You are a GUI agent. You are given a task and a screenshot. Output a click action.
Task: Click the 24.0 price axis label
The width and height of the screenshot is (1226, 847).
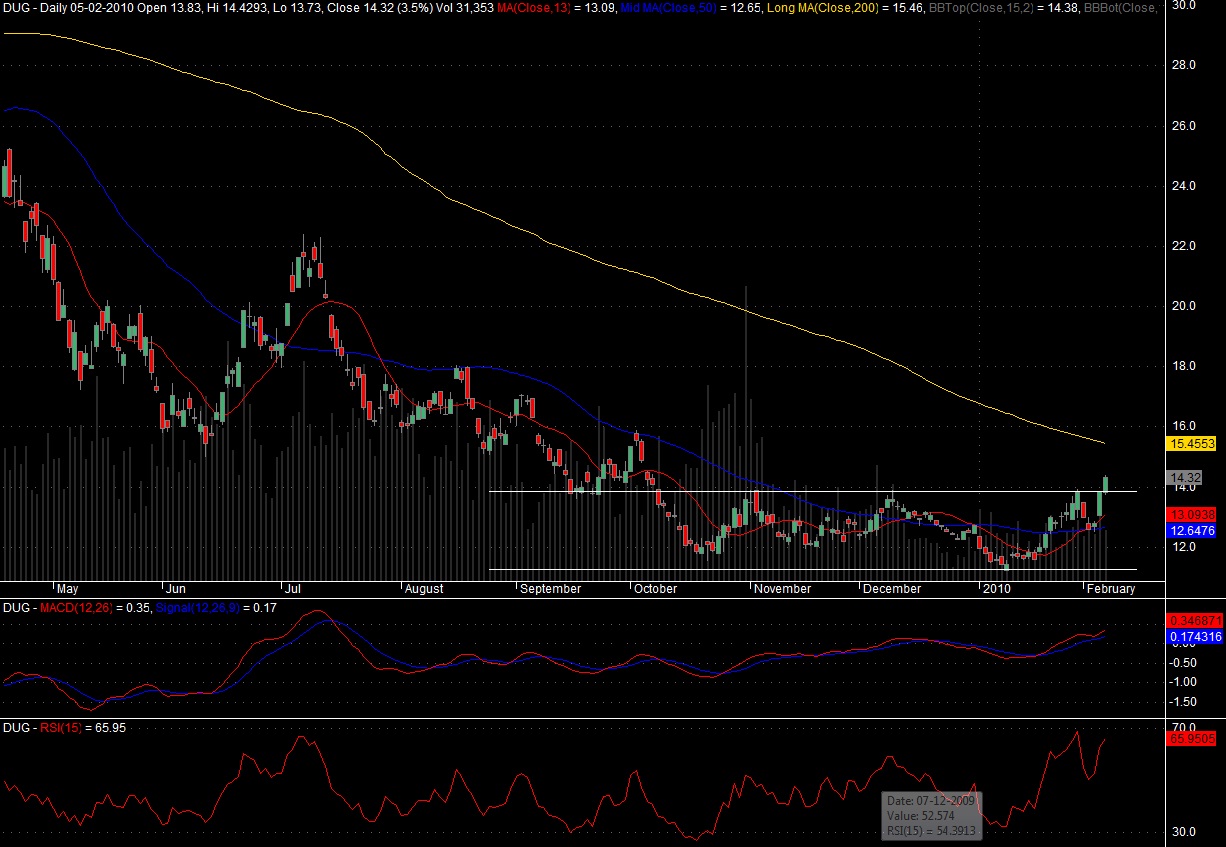[1186, 186]
